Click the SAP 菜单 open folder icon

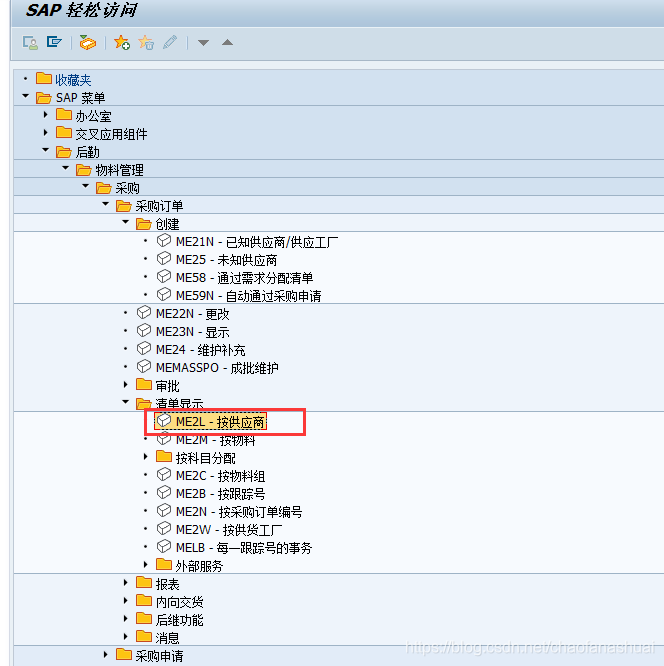coord(44,97)
